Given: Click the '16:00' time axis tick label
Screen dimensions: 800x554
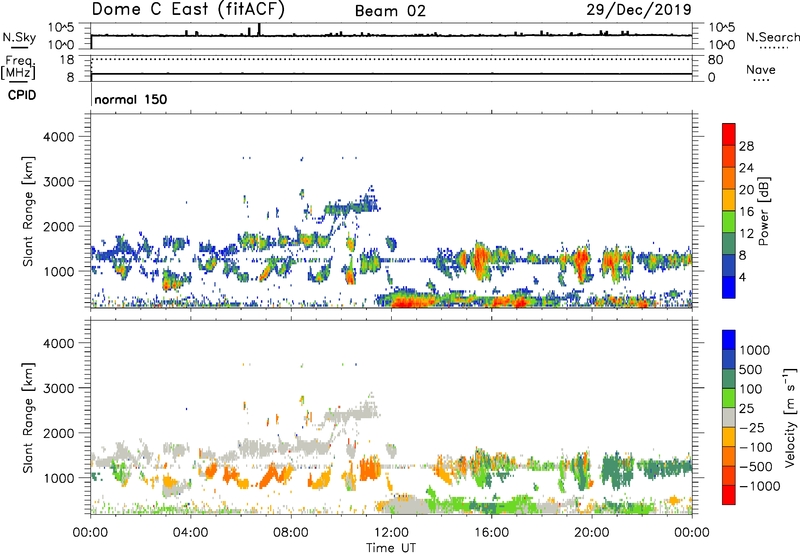Looking at the screenshot, I should [491, 533].
